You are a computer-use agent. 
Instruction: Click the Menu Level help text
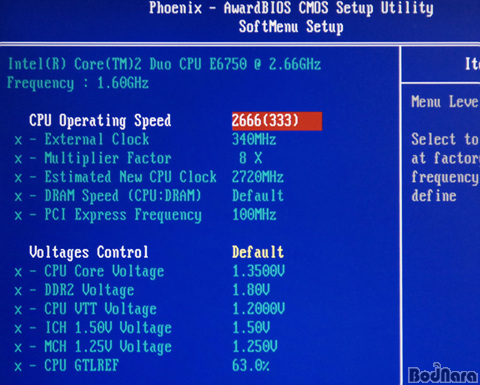[x=445, y=102]
